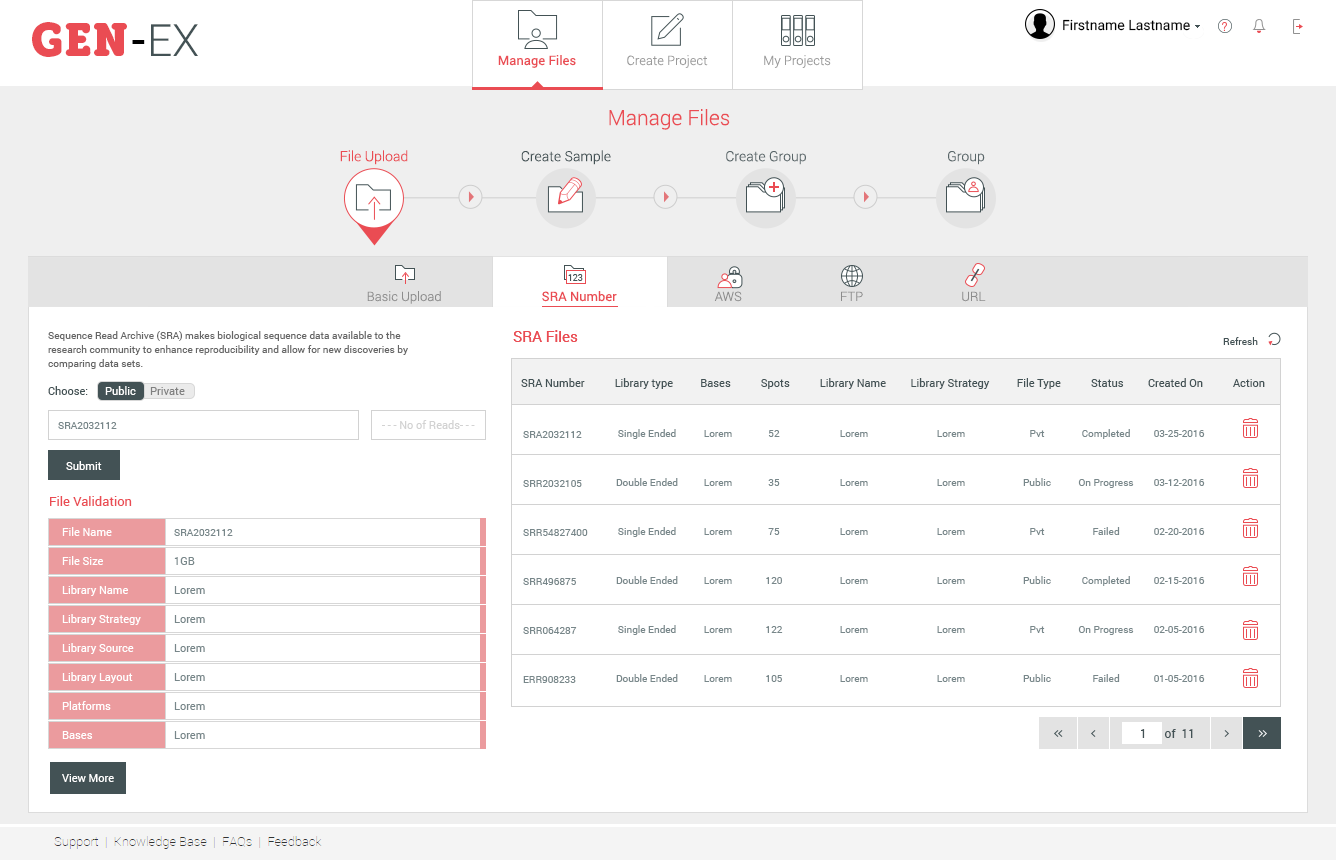The height and width of the screenshot is (861, 1336).
Task: Click the View More button
Action: click(88, 778)
